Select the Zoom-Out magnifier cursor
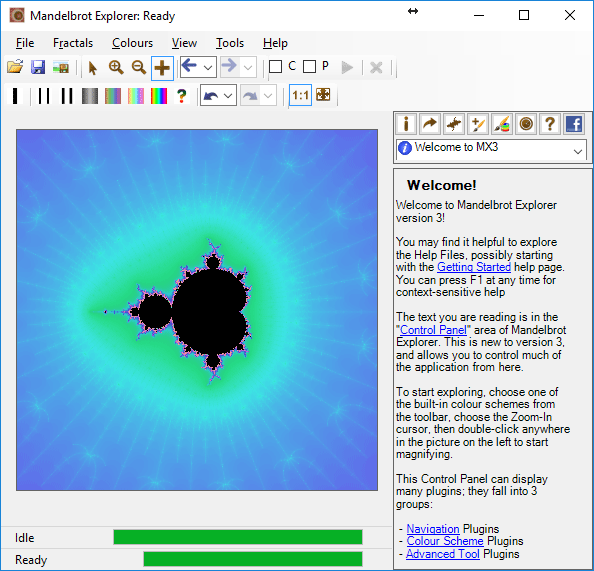Image resolution: width=594 pixels, height=571 pixels. coord(139,67)
